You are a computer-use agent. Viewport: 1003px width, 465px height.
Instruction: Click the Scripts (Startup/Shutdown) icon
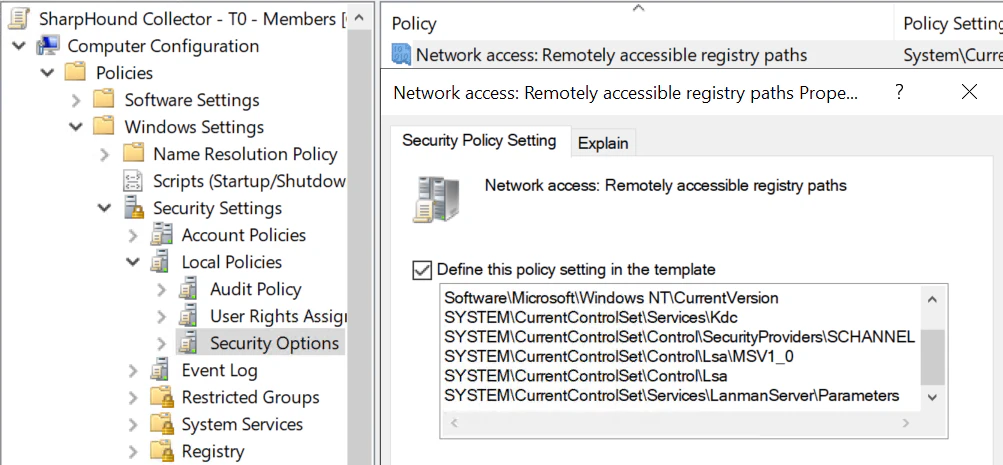tap(132, 181)
